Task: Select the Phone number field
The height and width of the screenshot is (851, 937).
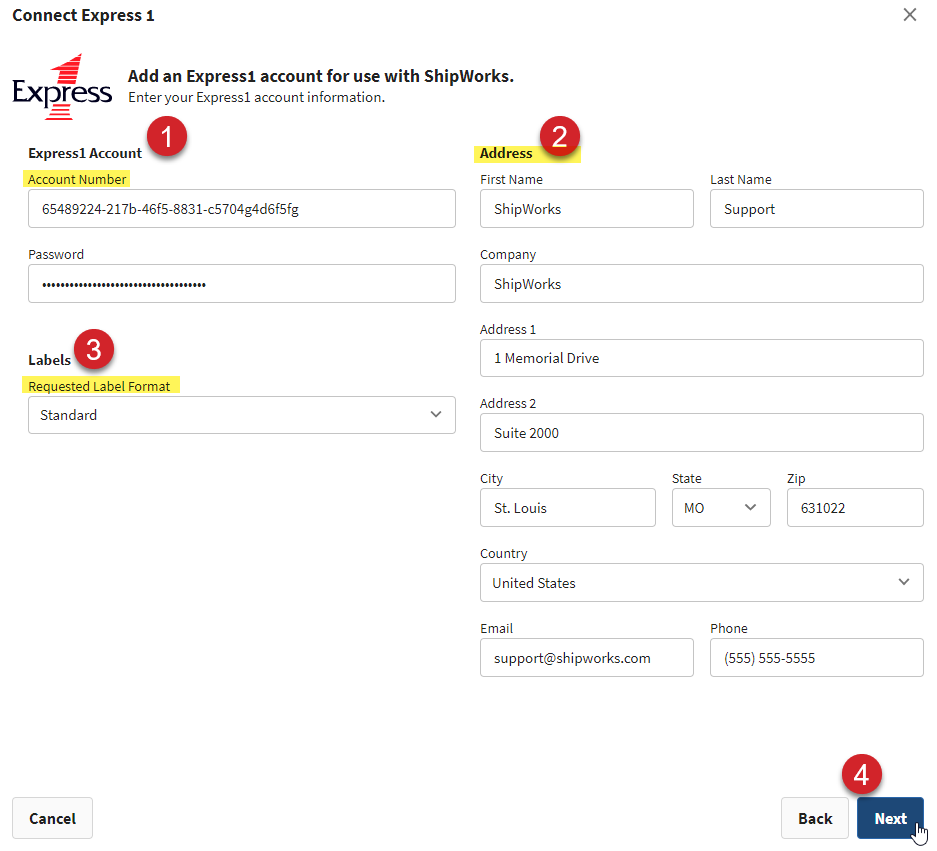Action: [x=816, y=658]
